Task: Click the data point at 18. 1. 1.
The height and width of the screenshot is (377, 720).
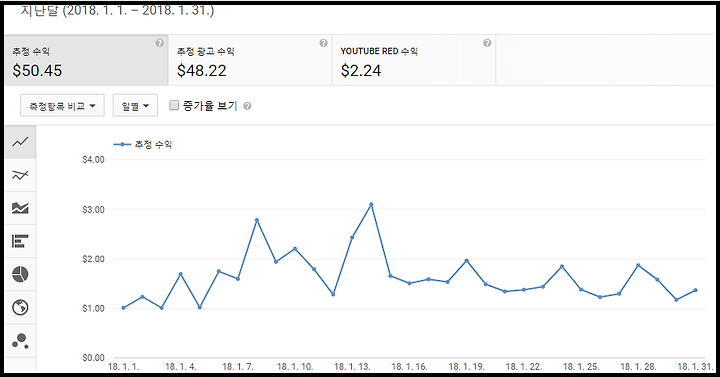Action: pyautogui.click(x=123, y=308)
